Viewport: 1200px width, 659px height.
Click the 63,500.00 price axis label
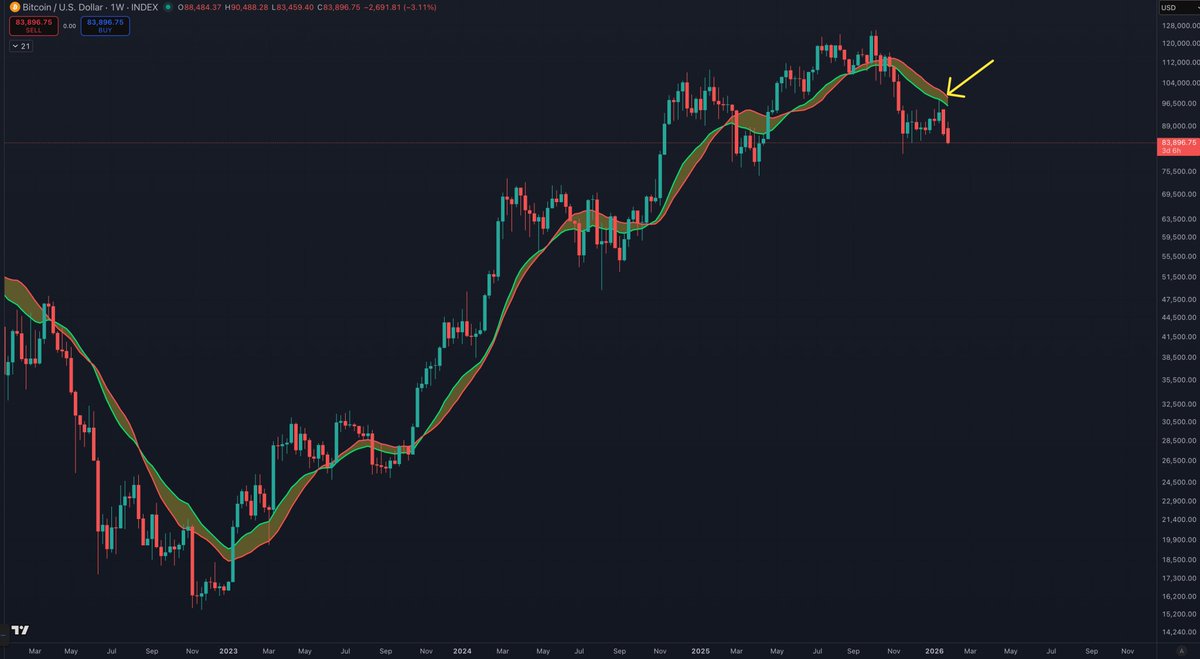1177,219
